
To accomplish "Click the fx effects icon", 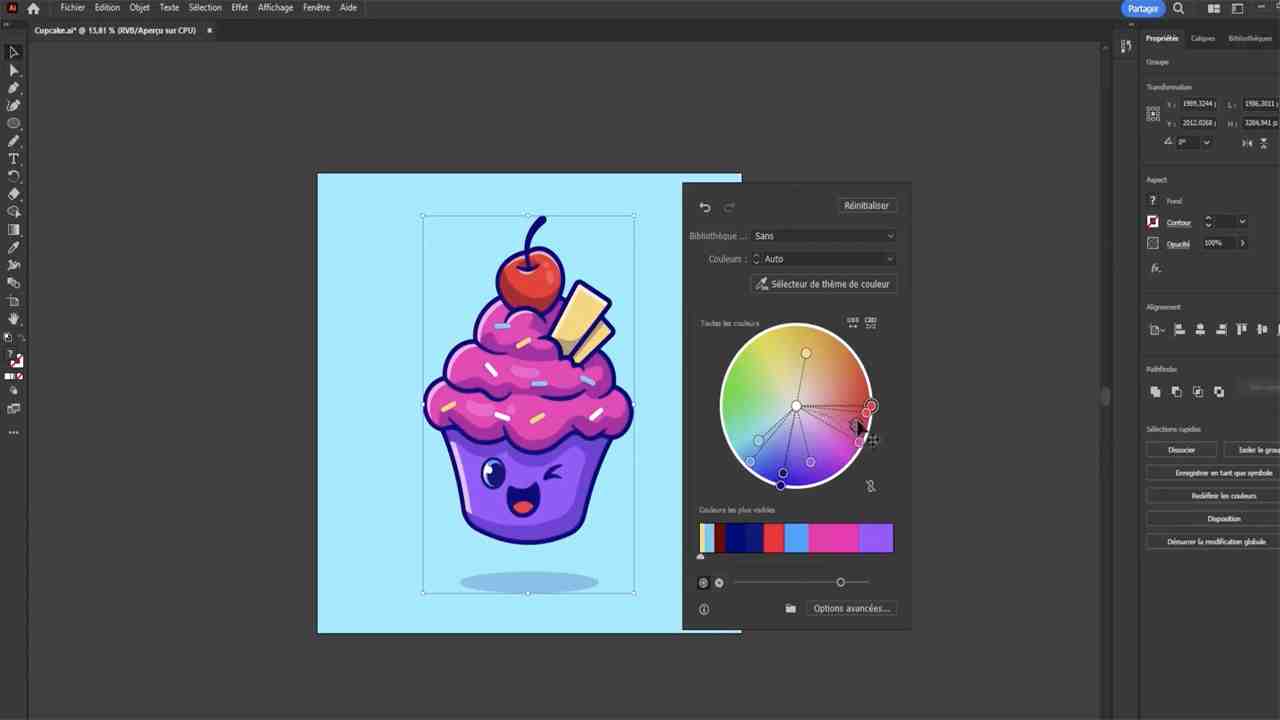I will coord(1155,268).
